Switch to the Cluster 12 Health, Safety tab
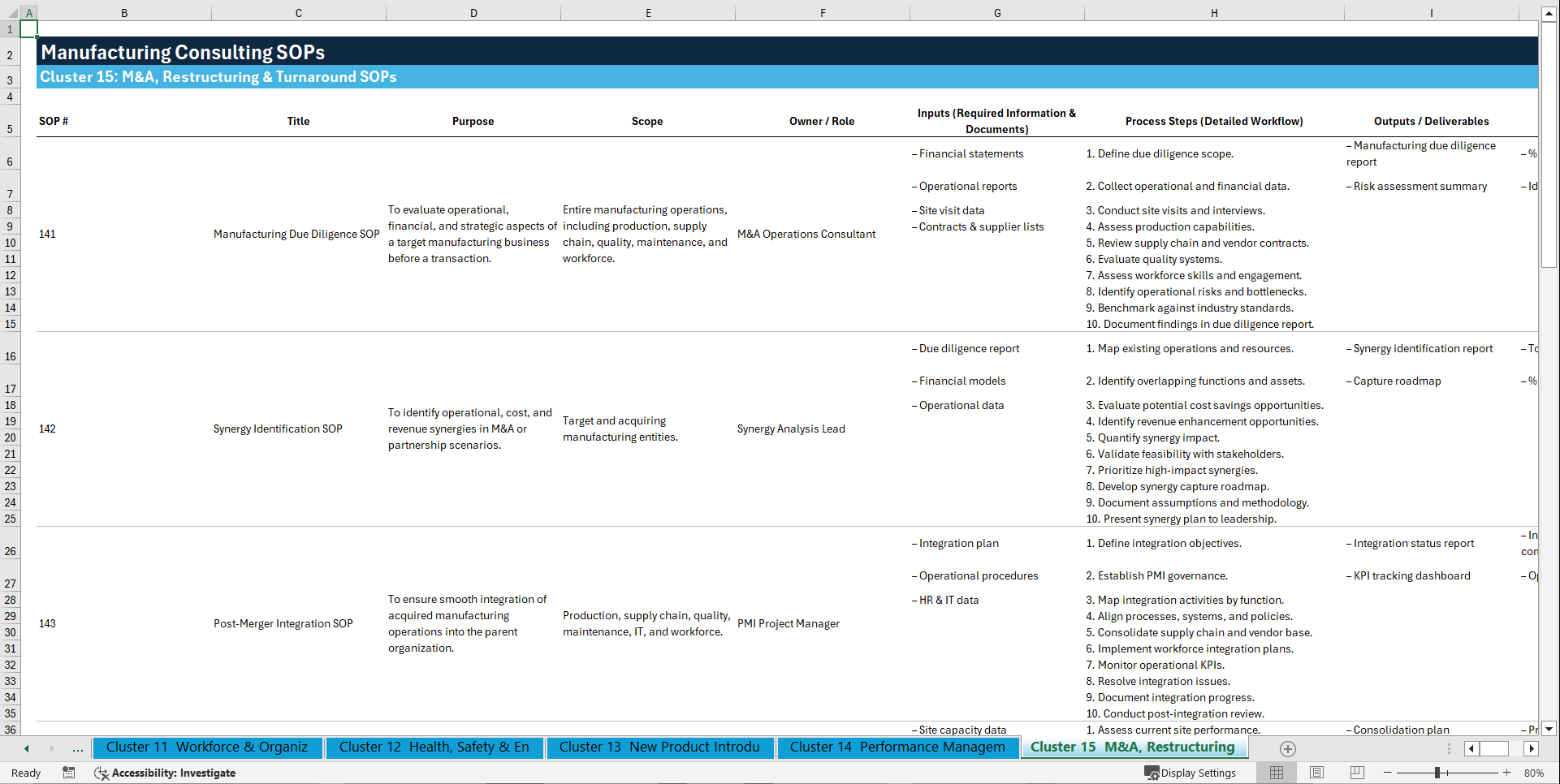This screenshot has height=784, width=1560. coord(434,747)
